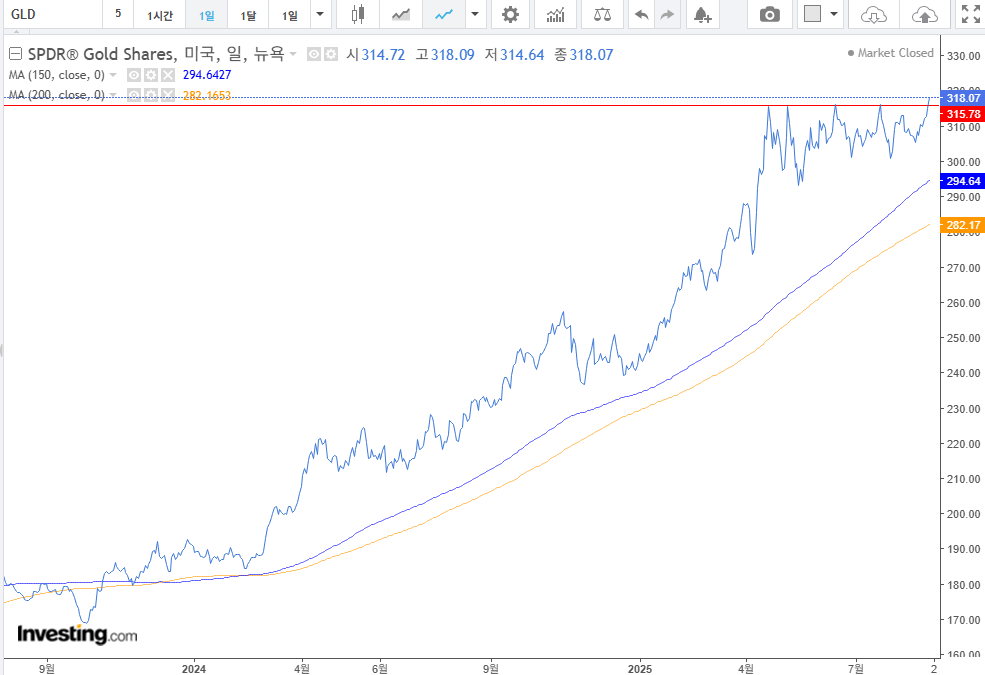
Task: Open the MA (150, close, 0) dropdown arrow
Action: (x=113, y=75)
